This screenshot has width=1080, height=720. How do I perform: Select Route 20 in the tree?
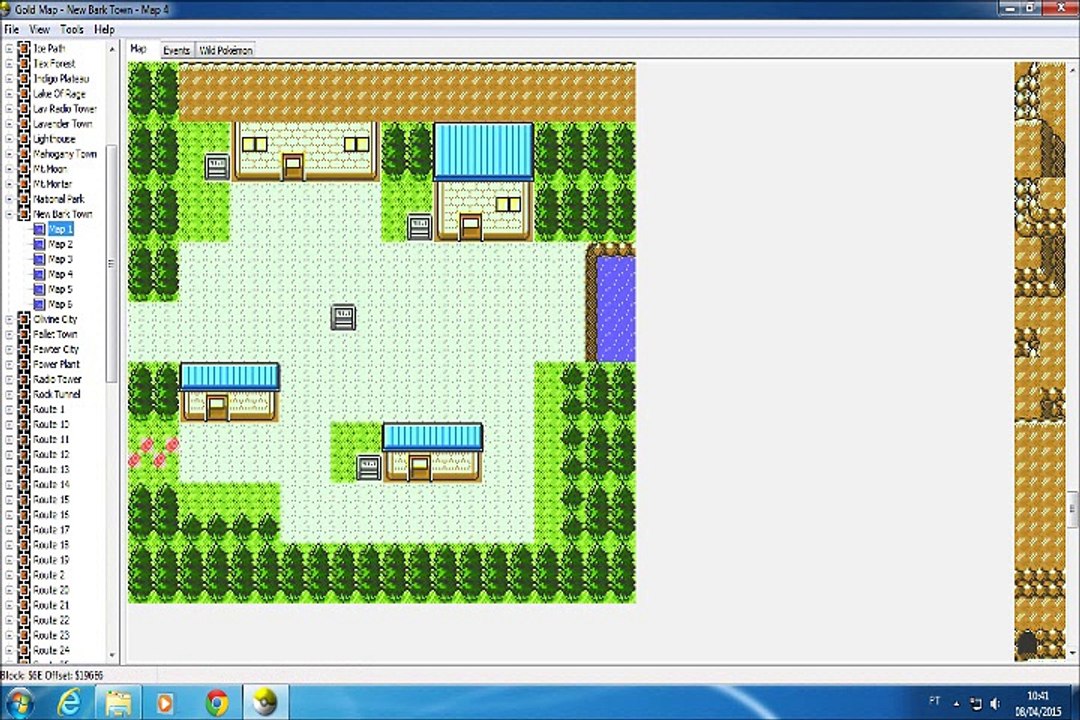[51, 590]
